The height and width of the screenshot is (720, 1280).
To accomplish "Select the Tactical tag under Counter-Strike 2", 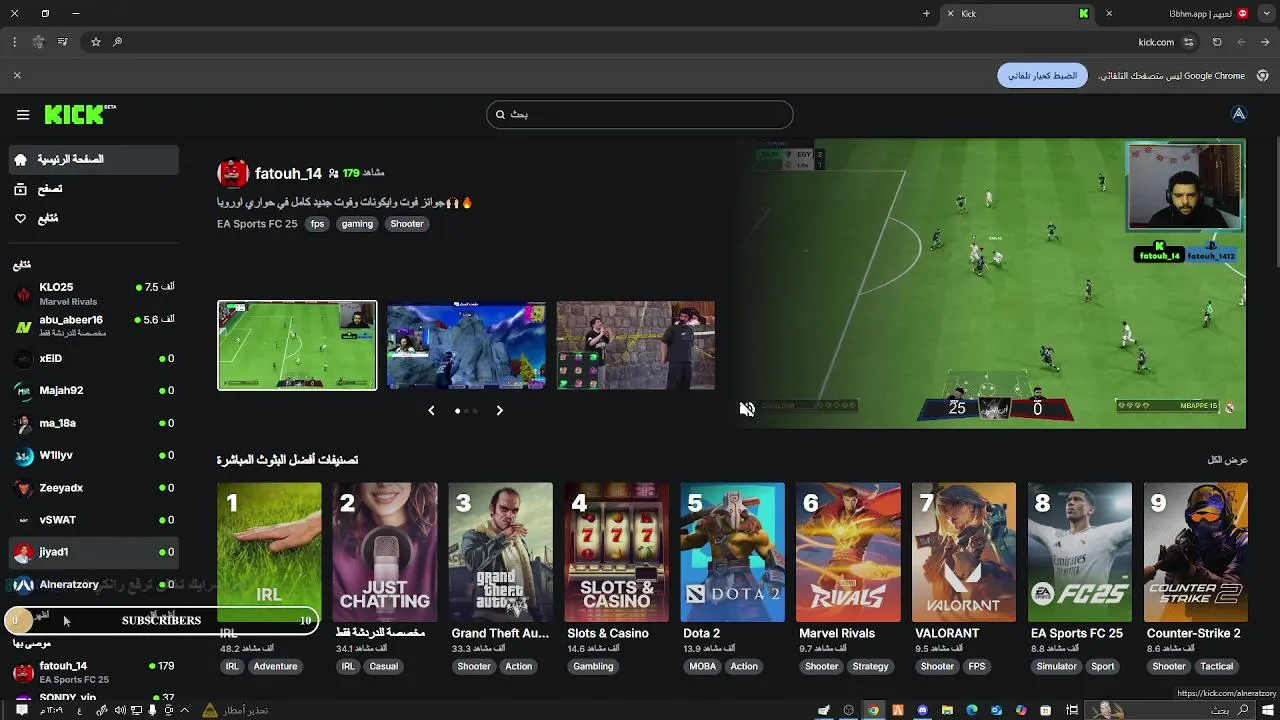I will (1217, 666).
